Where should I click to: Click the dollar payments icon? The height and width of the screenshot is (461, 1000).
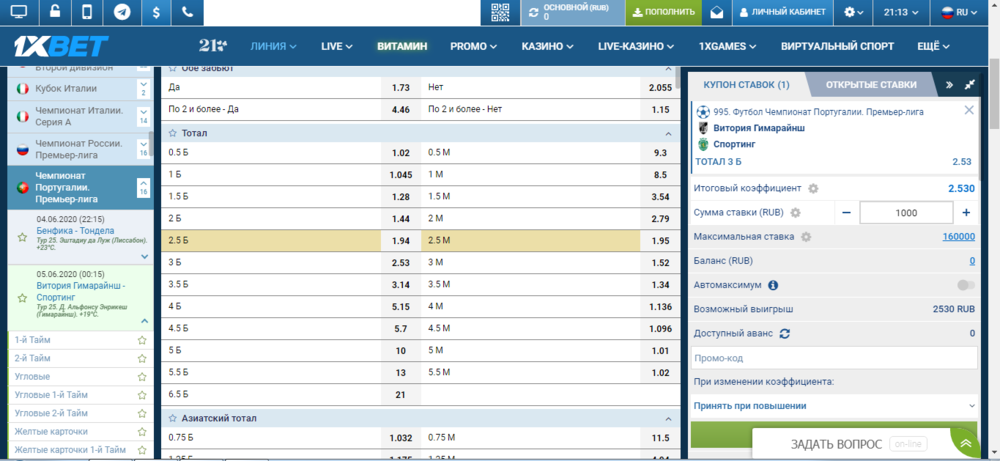155,12
